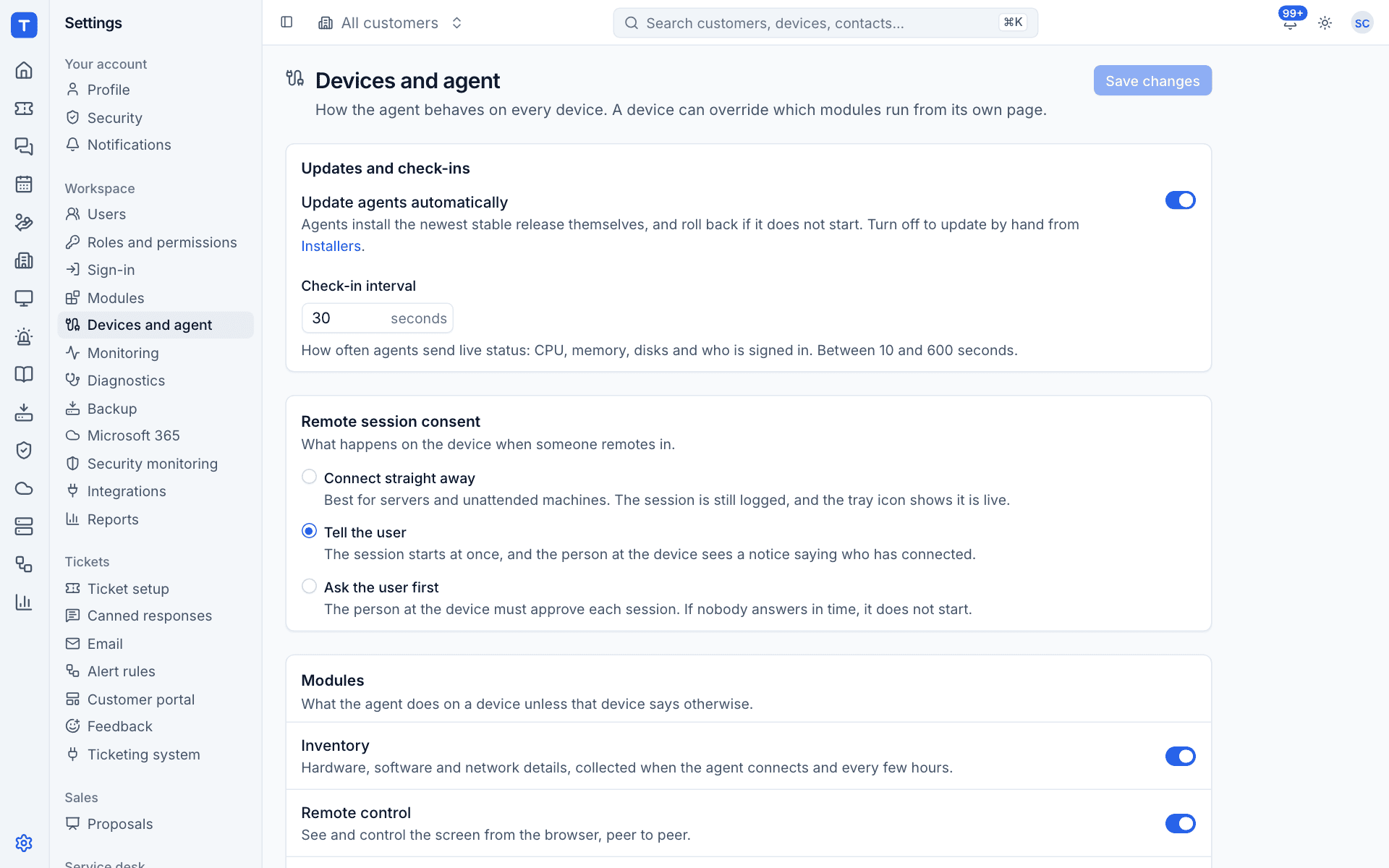Switch theme using the sun icon
Image resolution: width=1389 pixels, height=868 pixels.
(1325, 22)
